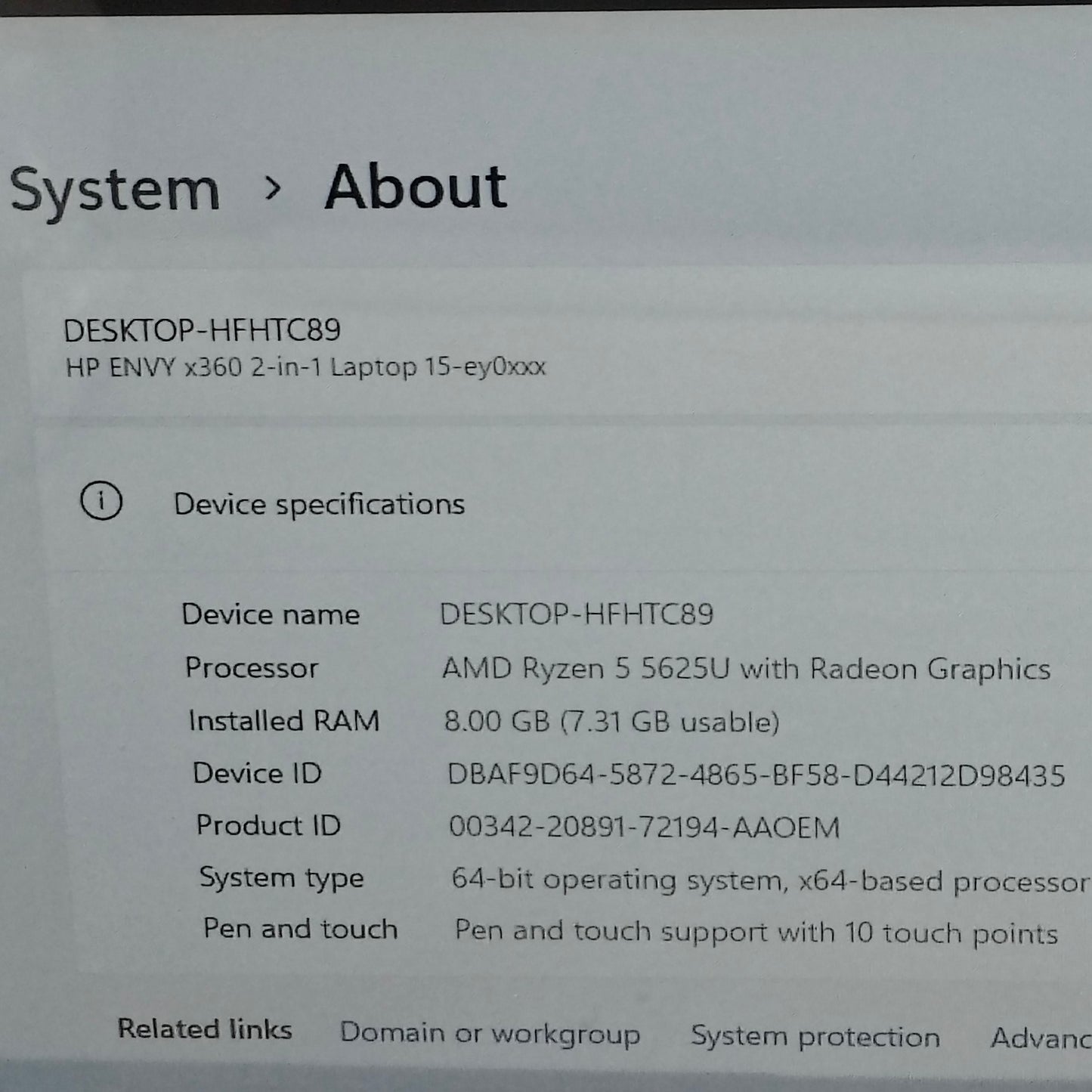Click the breadcrumb chevron between System and About

point(272,187)
